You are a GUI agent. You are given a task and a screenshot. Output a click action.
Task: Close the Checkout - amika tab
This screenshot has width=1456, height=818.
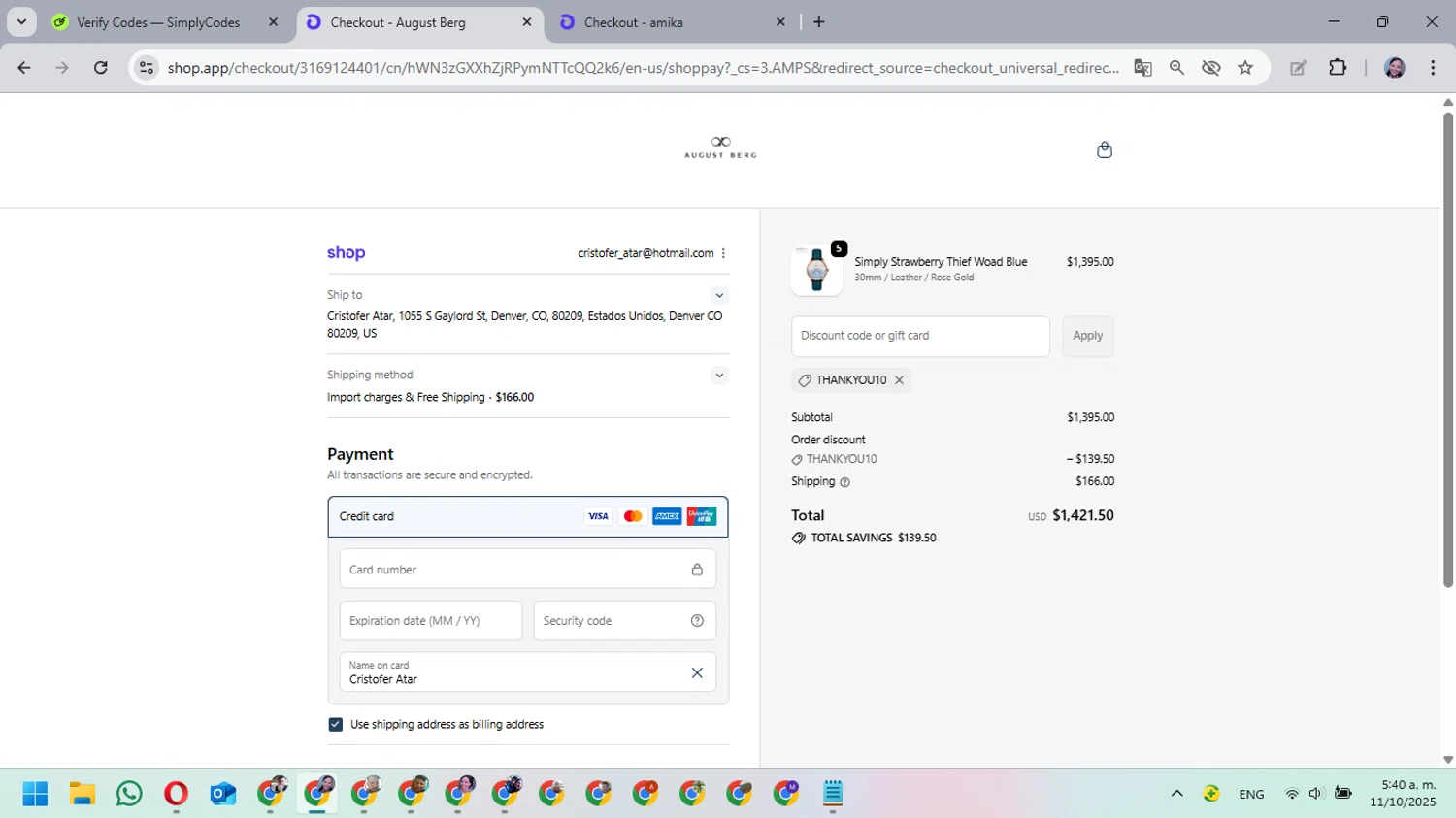point(780,22)
